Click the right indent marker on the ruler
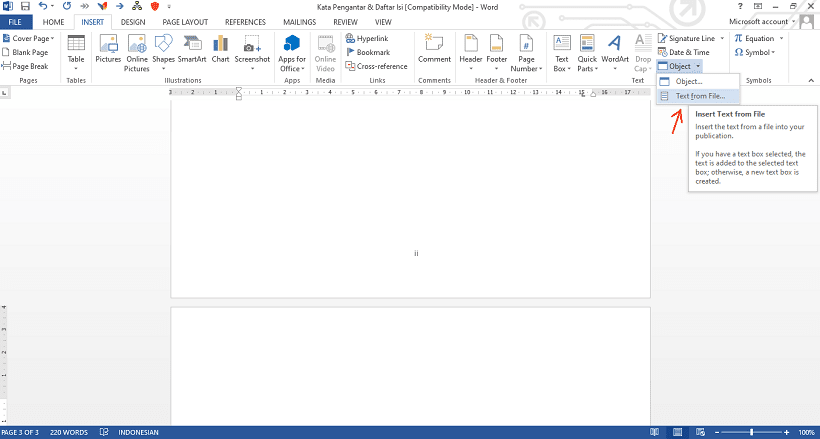This screenshot has height=439, width=820. (x=593, y=94)
